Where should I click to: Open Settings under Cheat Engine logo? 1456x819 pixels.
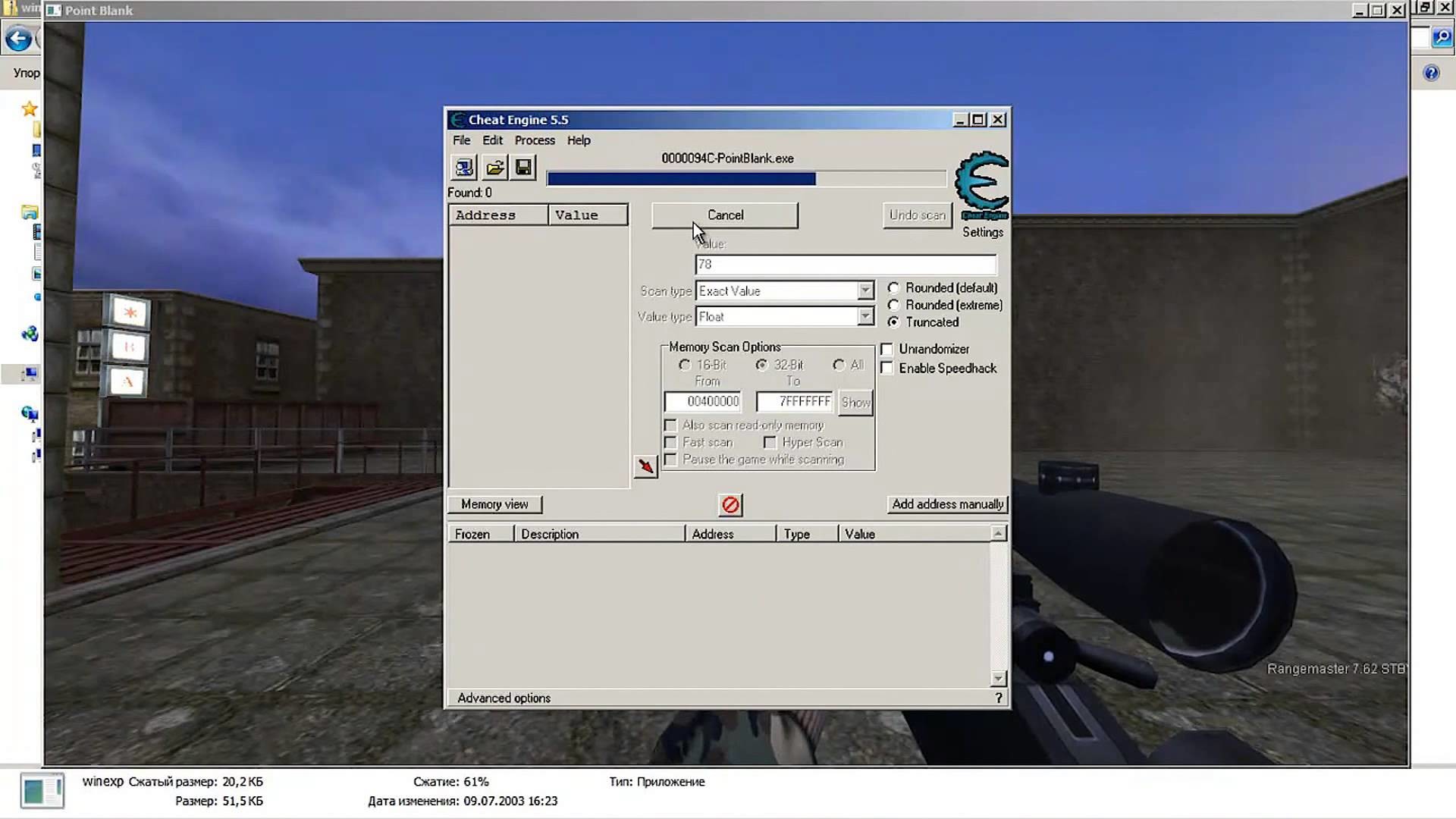(983, 232)
